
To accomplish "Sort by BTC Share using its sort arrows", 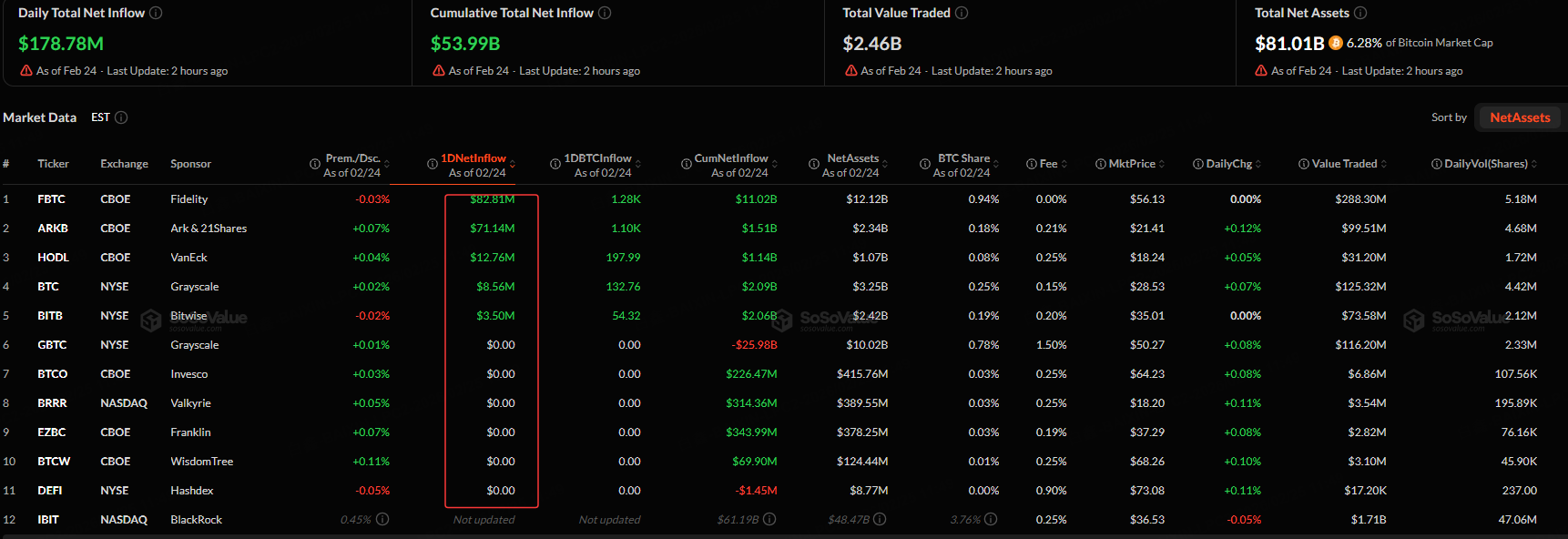I will (996, 164).
